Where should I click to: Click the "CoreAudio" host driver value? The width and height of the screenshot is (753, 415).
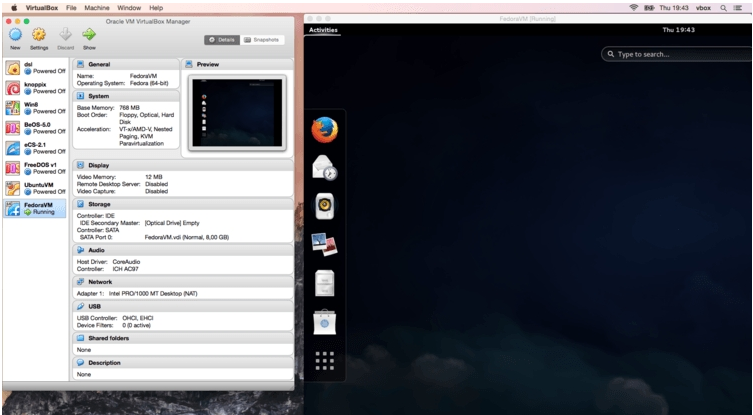pyautogui.click(x=126, y=262)
